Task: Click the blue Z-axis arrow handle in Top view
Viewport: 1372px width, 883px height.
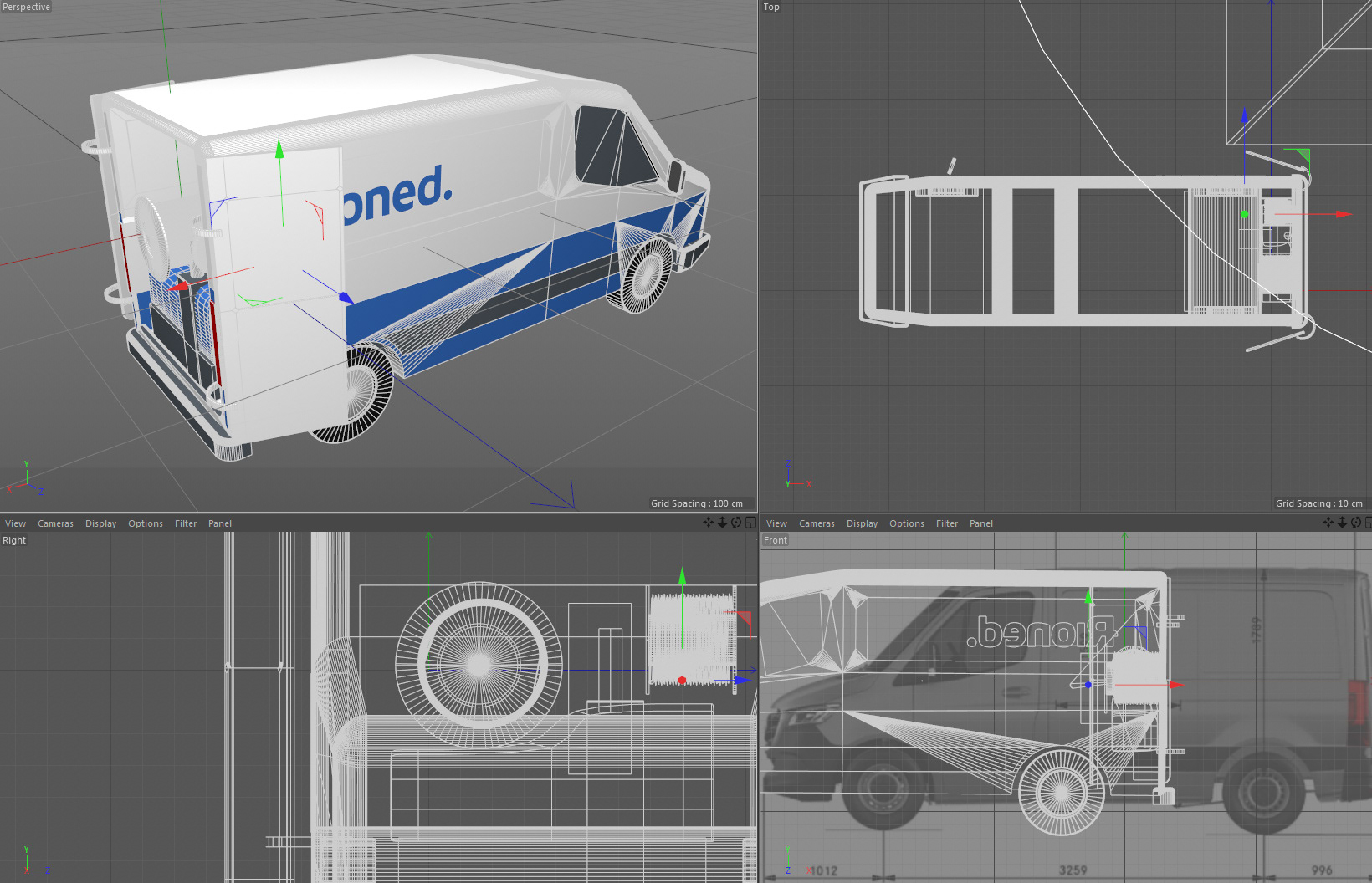Action: click(1245, 115)
